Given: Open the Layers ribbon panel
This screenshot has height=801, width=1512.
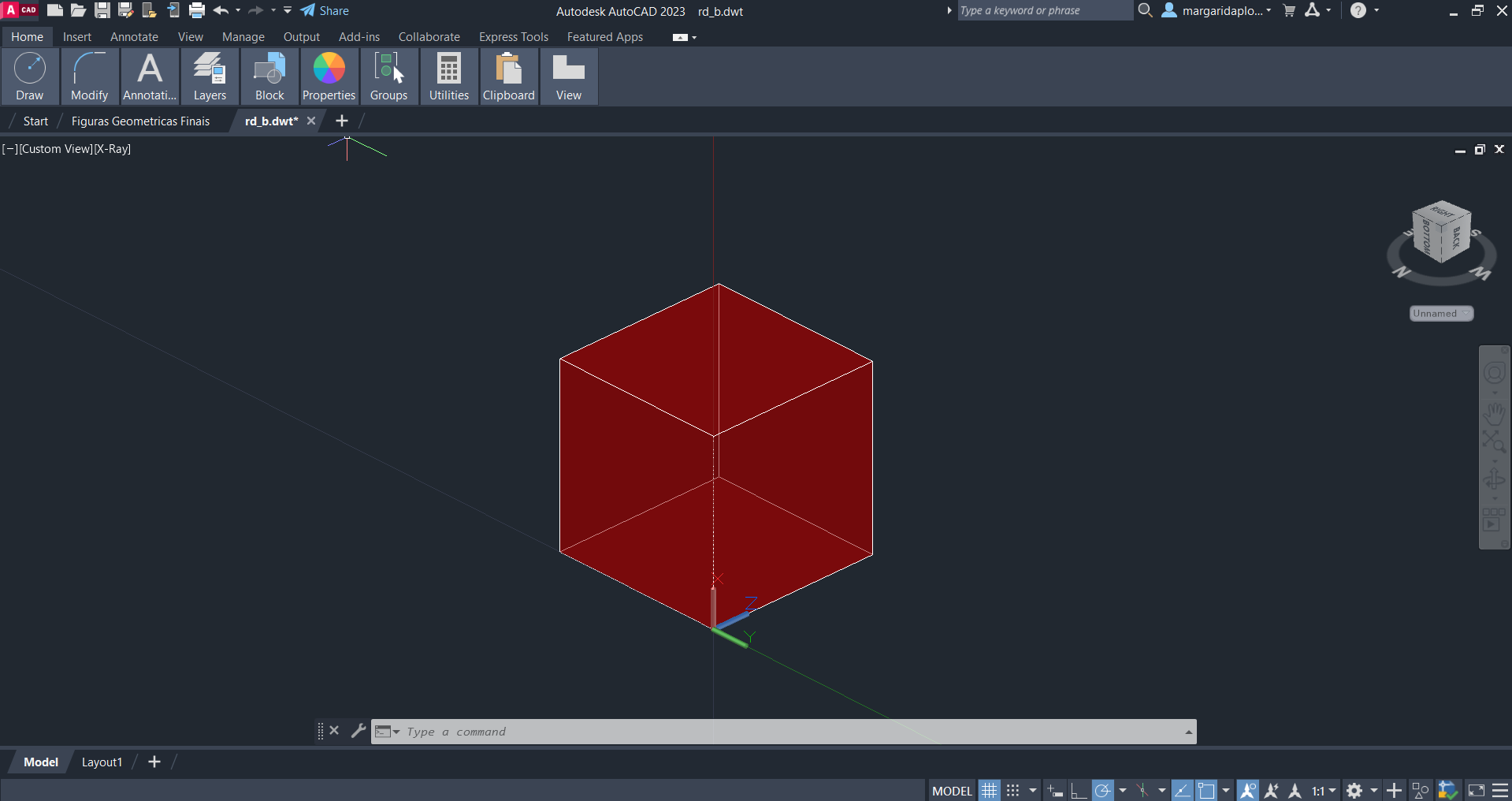Looking at the screenshot, I should pos(210,76).
